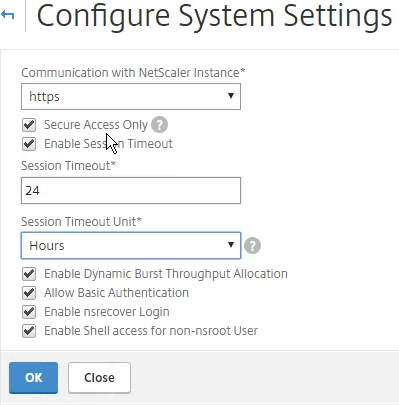
Task: Click the Configure System Settings page heading
Action: 214,16
